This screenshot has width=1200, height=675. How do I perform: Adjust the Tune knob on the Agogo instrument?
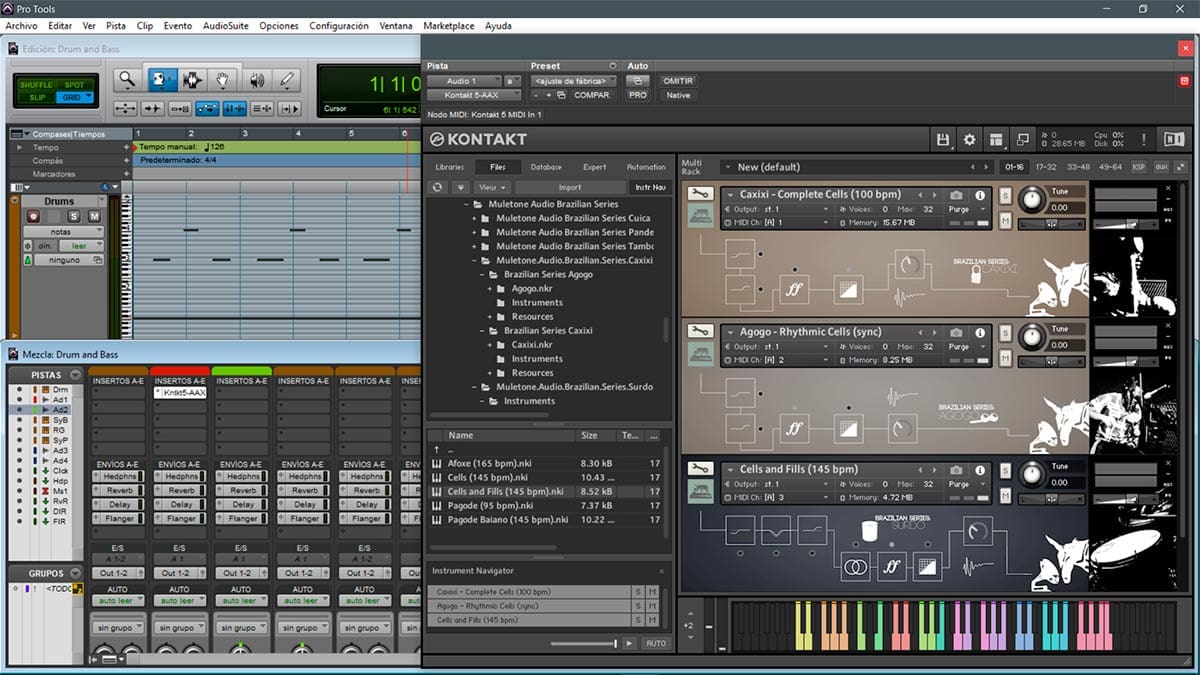(x=1030, y=338)
